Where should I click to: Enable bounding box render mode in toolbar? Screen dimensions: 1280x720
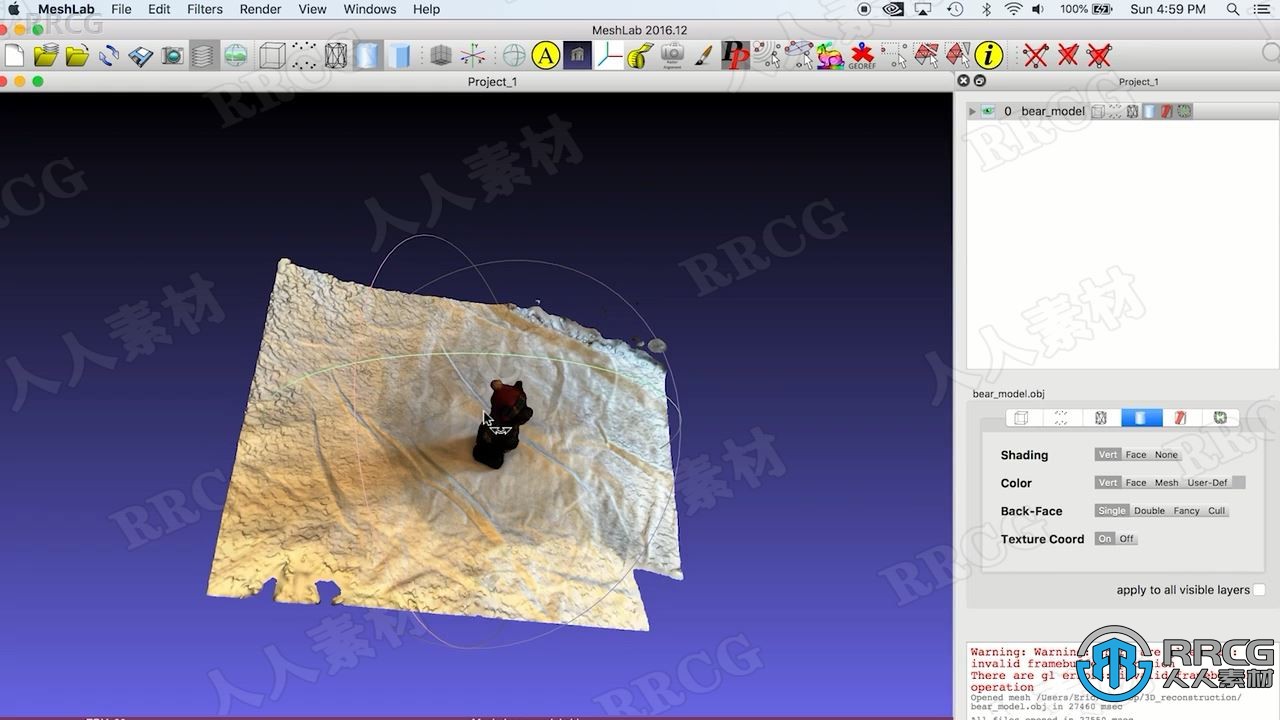pos(272,55)
